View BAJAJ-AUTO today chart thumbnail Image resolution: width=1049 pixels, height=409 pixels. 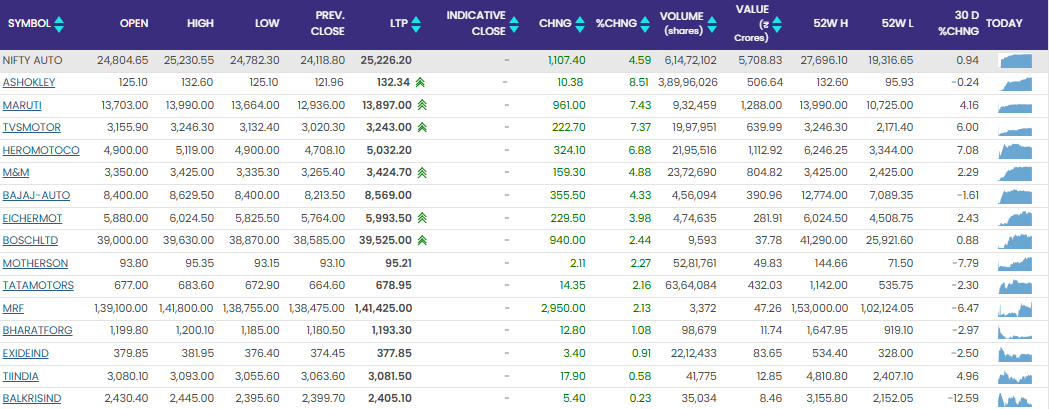(1016, 196)
